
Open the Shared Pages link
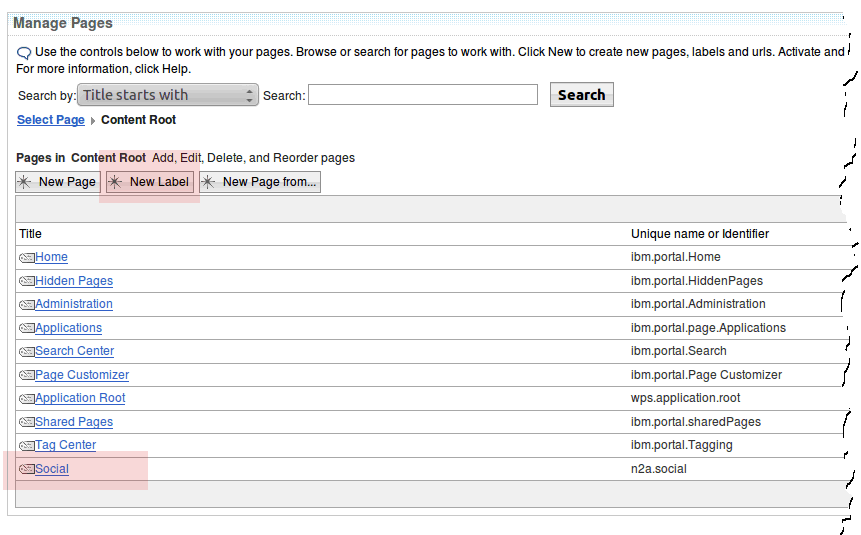point(74,422)
